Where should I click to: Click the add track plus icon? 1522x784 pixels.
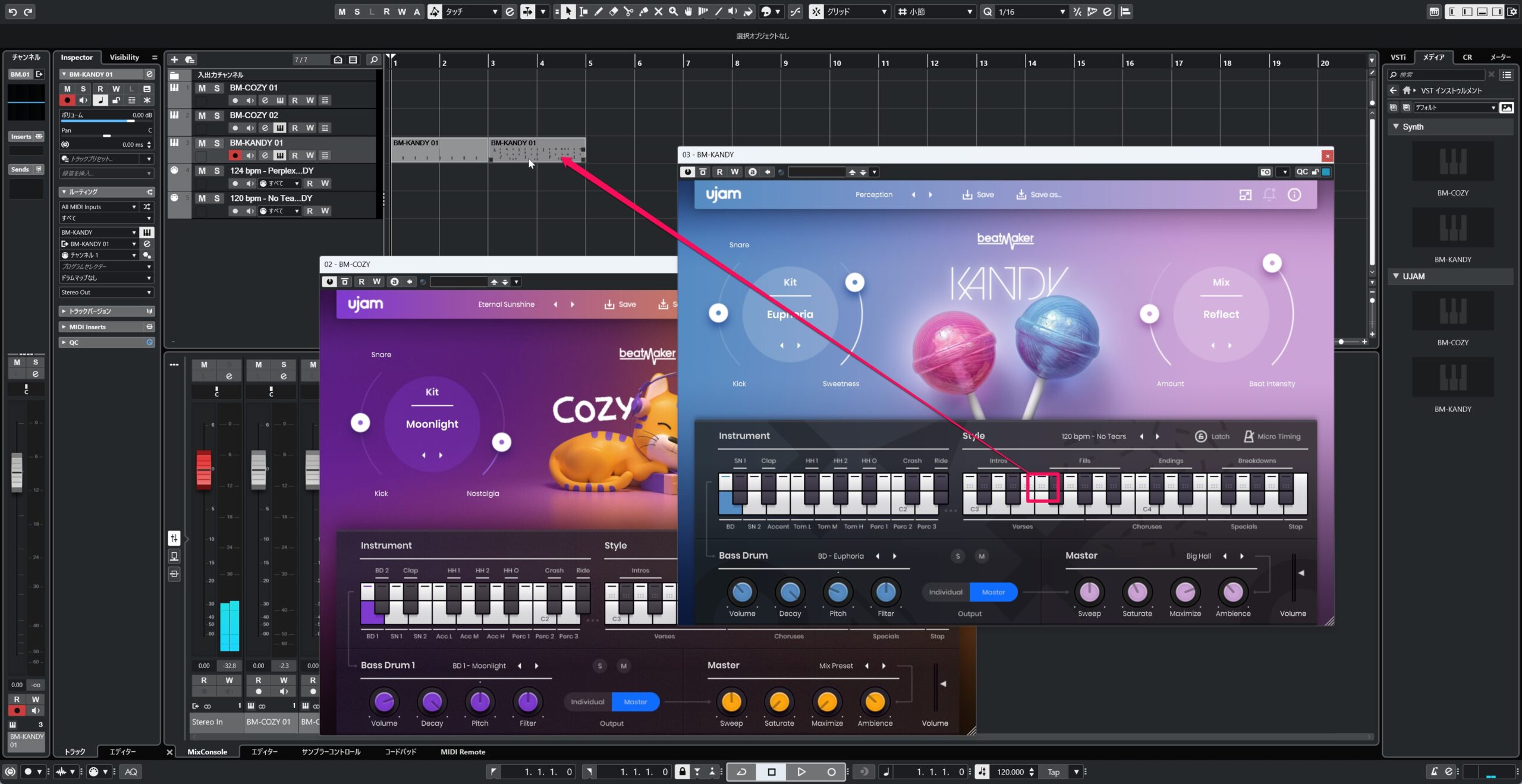174,59
